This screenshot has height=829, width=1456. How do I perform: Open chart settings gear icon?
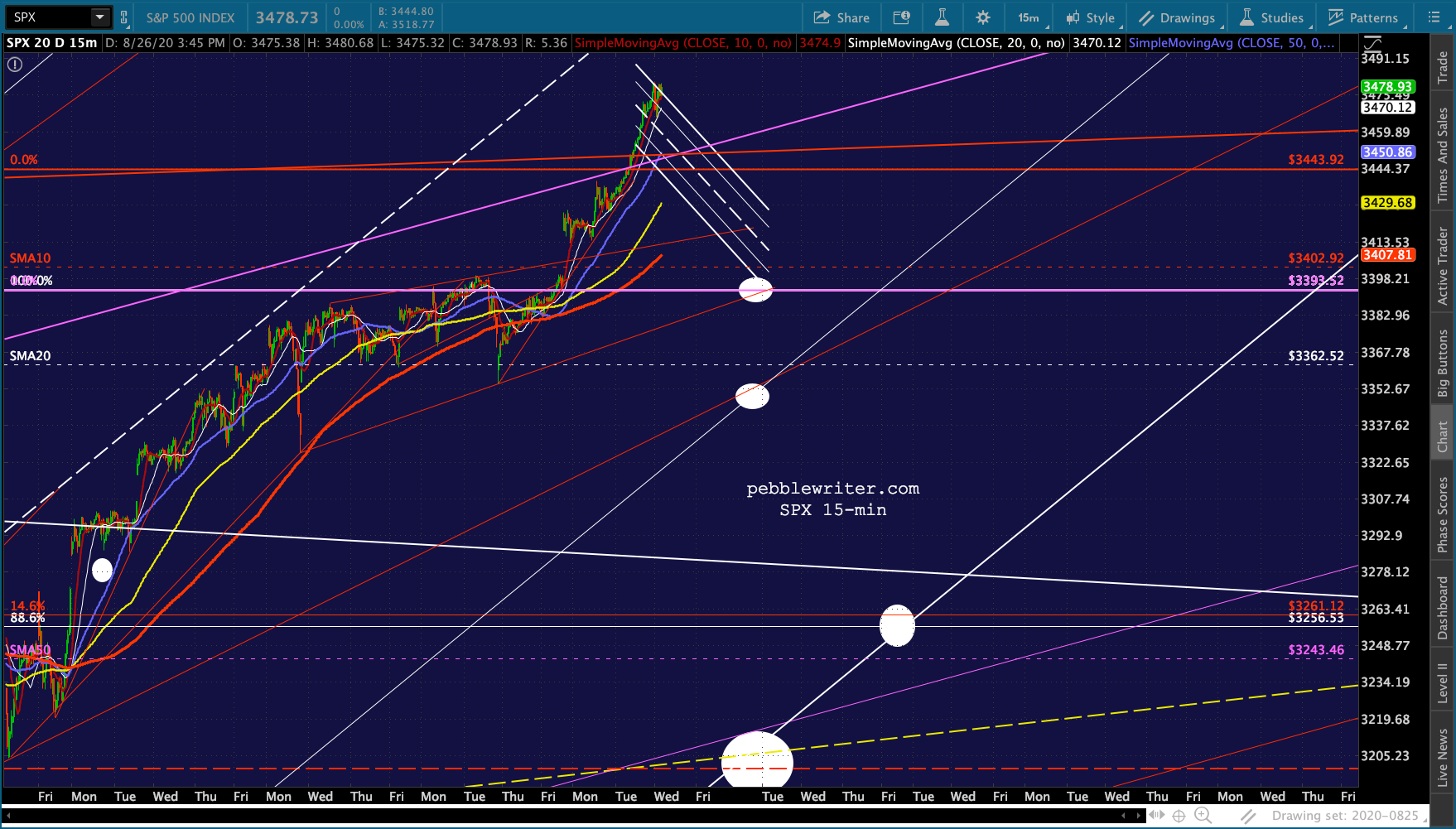point(983,17)
